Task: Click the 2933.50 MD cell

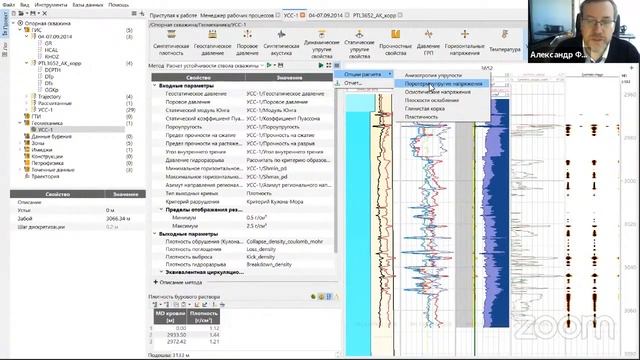Action: point(171,335)
